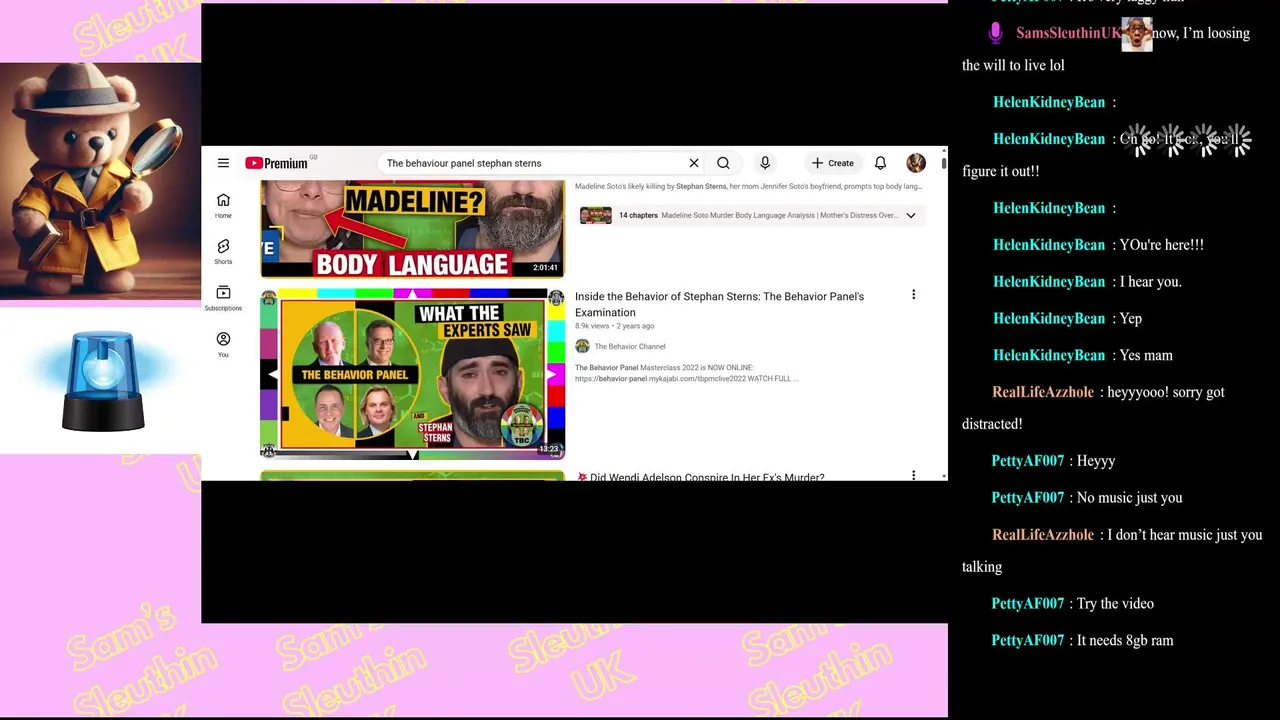Run search with the magnifier button

coord(723,163)
